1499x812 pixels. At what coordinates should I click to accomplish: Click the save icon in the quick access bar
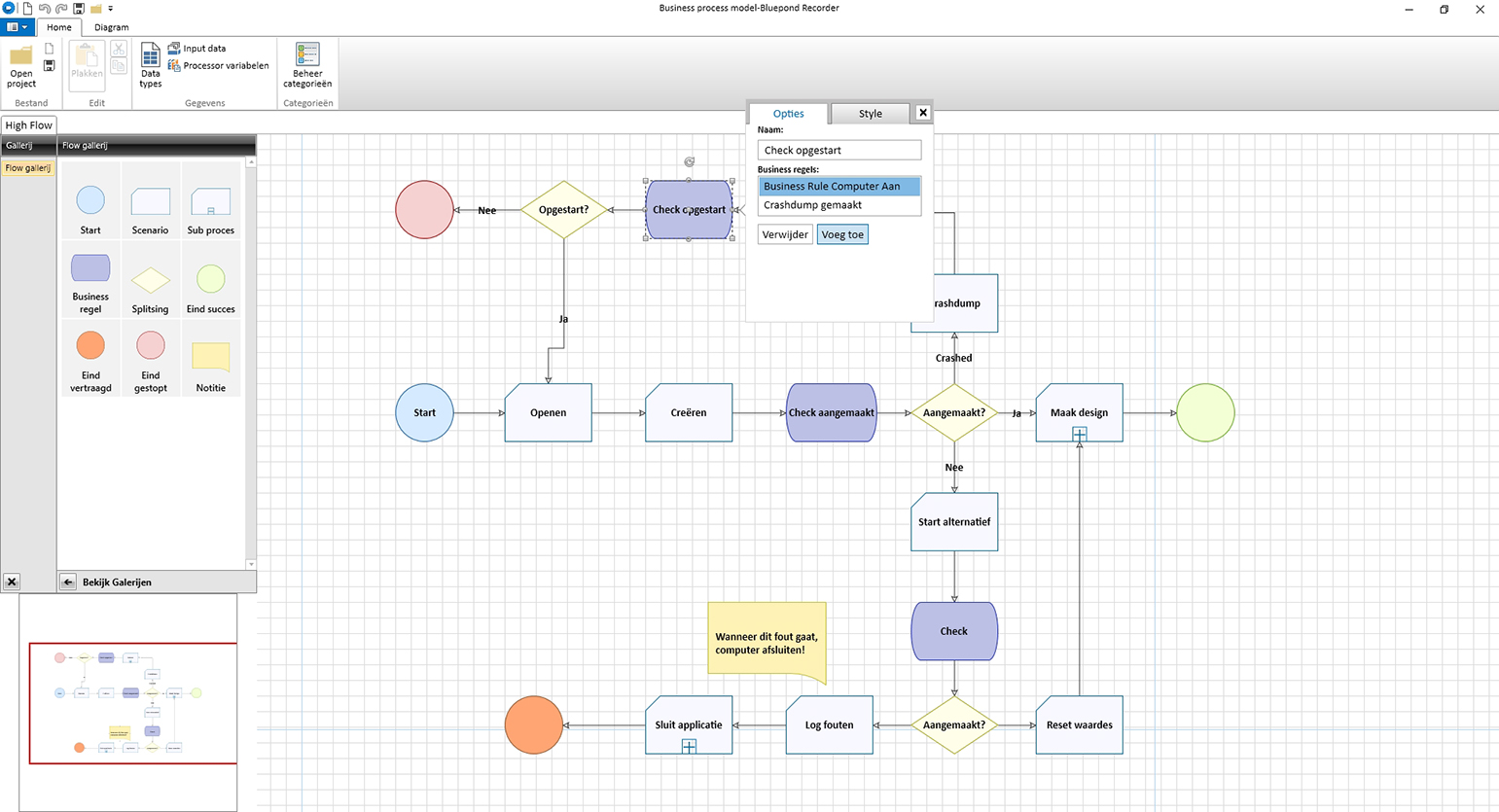(79, 9)
